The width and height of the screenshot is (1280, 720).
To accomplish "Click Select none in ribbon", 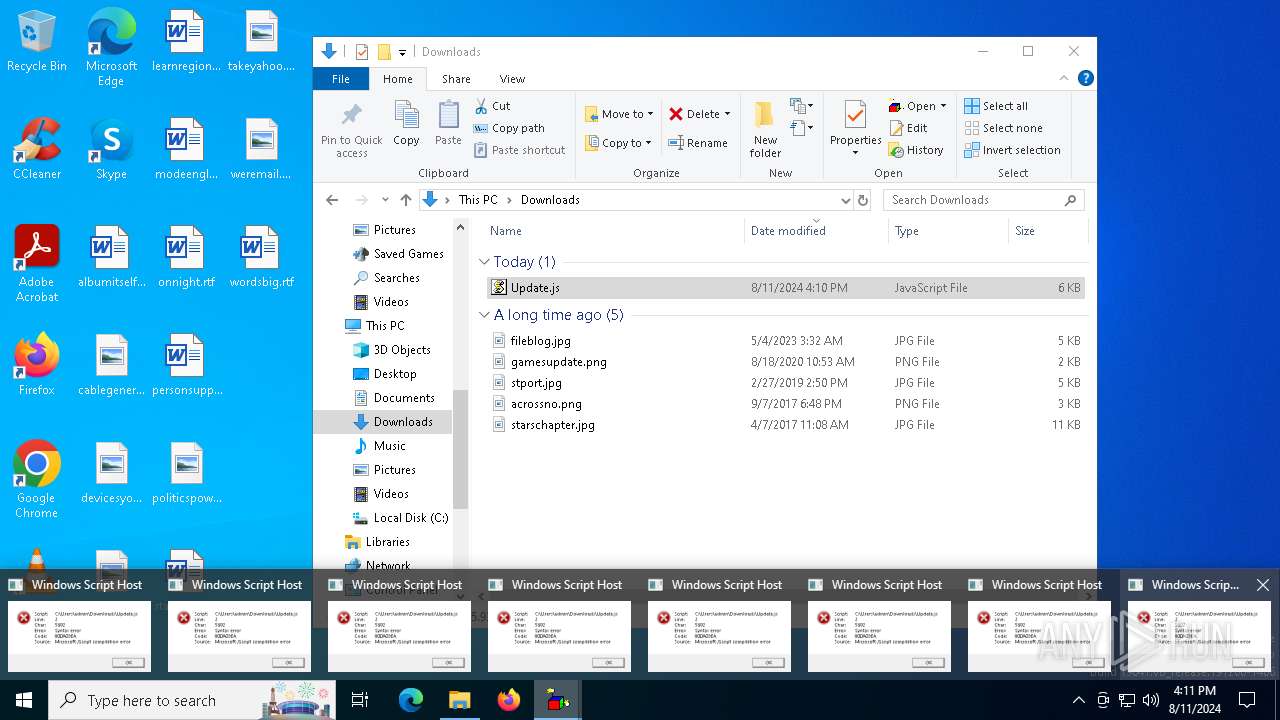I will point(1003,128).
